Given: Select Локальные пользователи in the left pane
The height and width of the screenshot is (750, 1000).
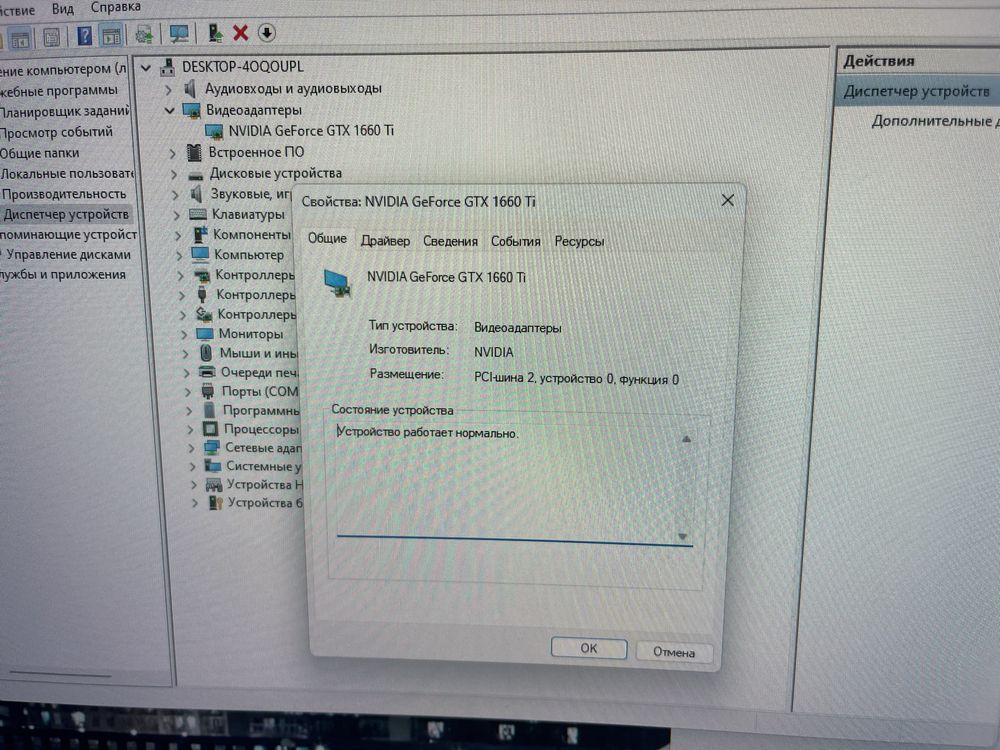Looking at the screenshot, I should click(x=67, y=173).
